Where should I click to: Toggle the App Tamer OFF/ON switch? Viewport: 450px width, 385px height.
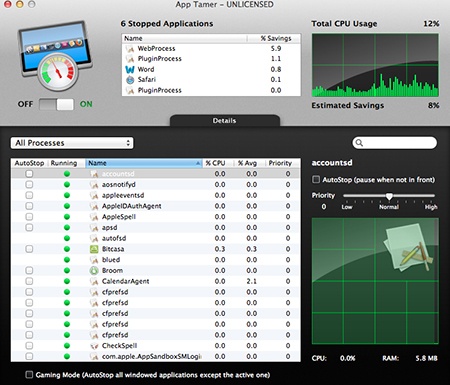coord(56,104)
